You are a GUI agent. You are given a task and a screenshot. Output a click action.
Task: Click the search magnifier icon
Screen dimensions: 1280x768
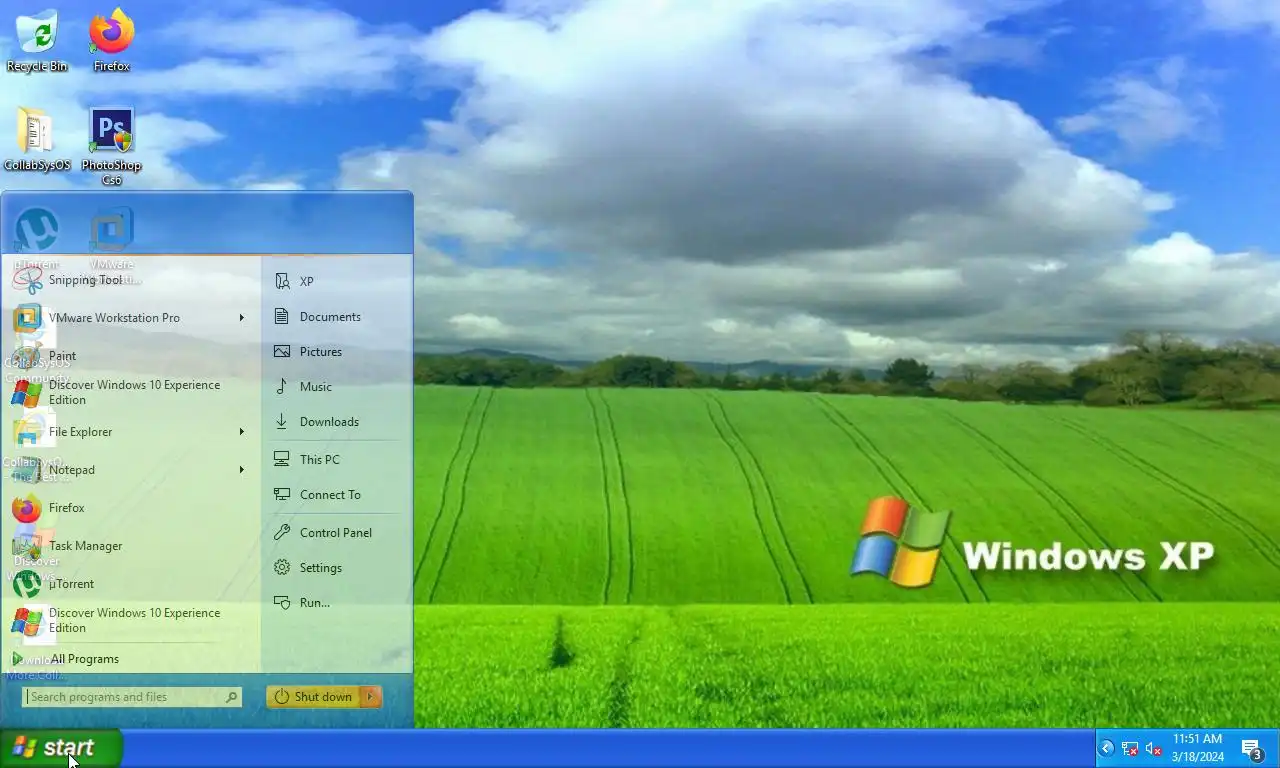pyautogui.click(x=232, y=697)
